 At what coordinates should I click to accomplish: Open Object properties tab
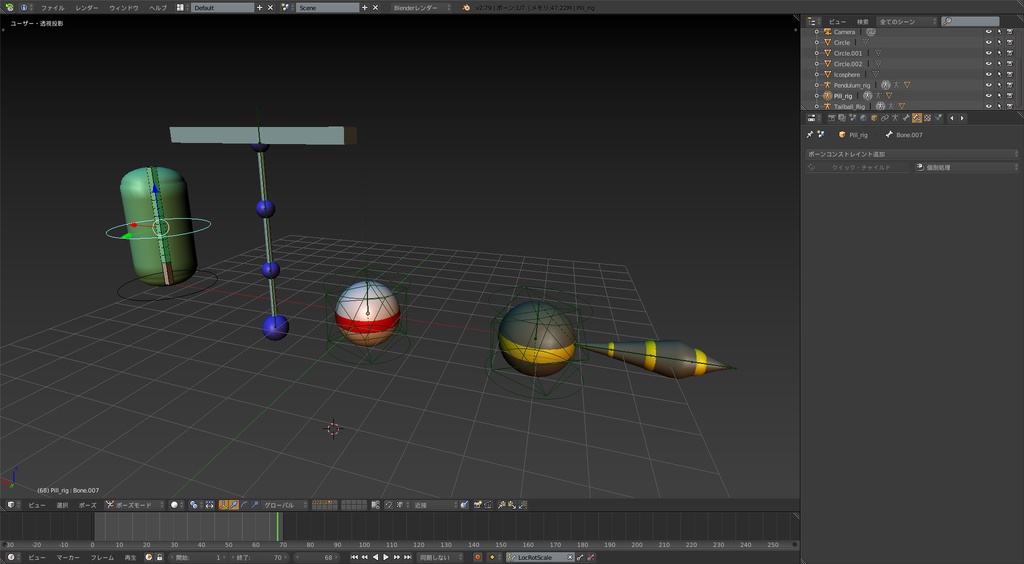874,118
